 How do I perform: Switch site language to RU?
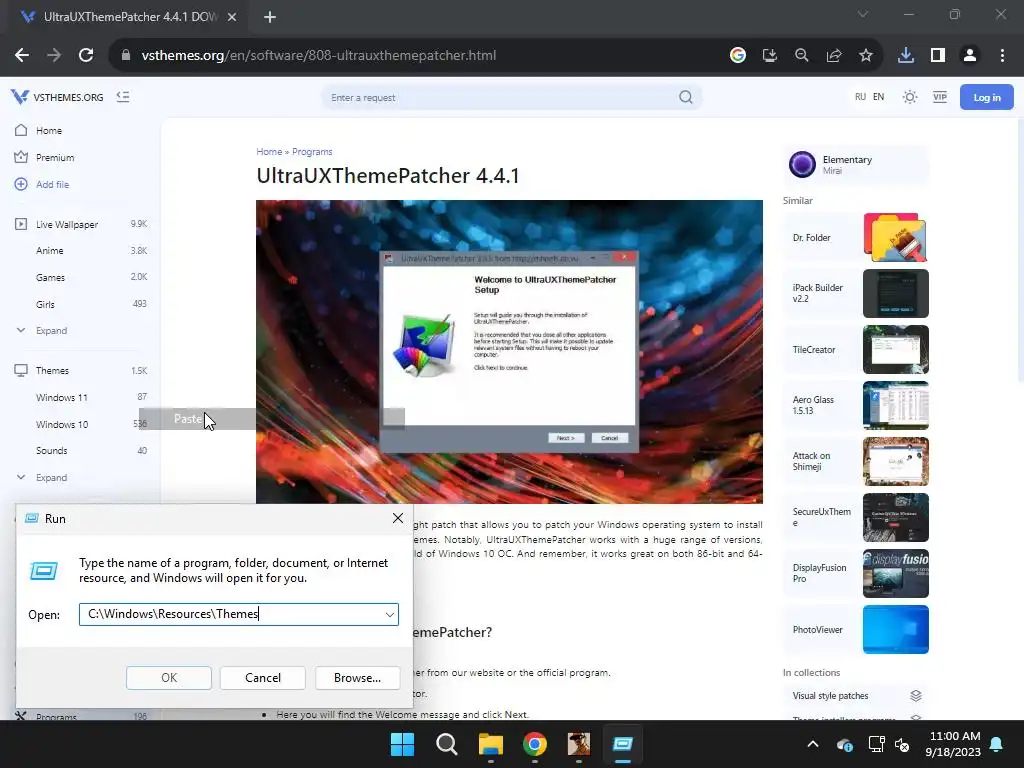pyautogui.click(x=860, y=97)
